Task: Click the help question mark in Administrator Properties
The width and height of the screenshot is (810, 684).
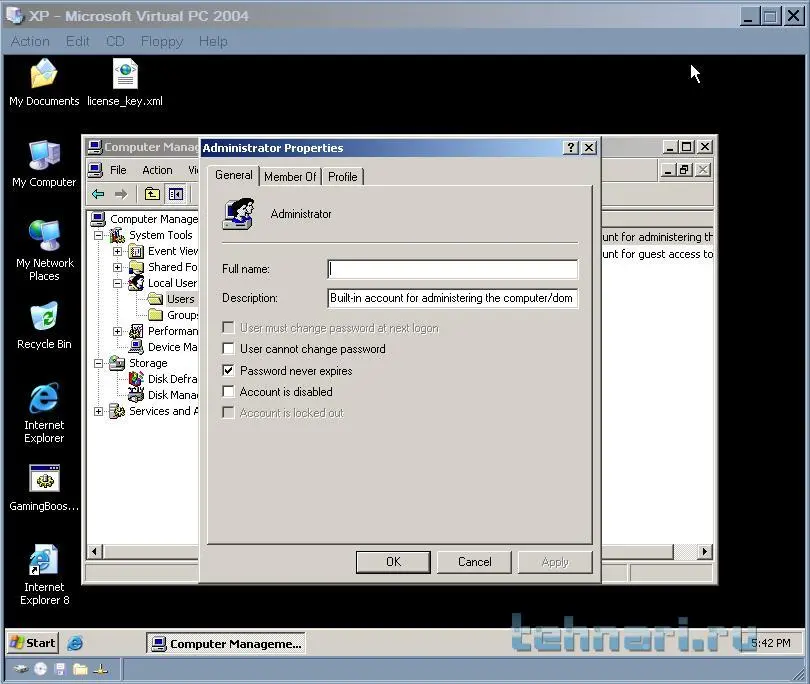Action: click(570, 148)
